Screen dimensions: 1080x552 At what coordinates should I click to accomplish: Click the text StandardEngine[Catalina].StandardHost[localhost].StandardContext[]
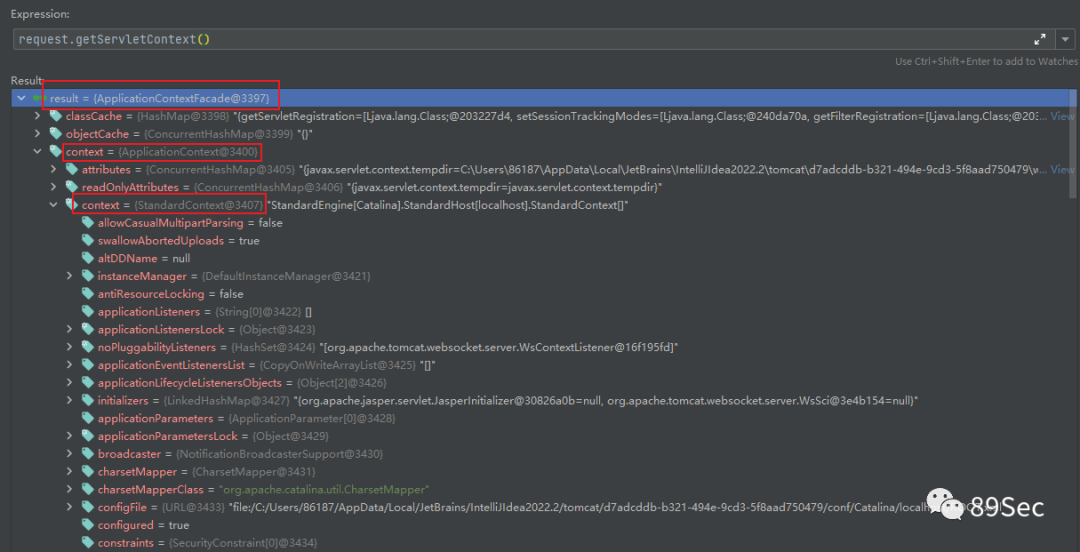pyautogui.click(x=448, y=205)
